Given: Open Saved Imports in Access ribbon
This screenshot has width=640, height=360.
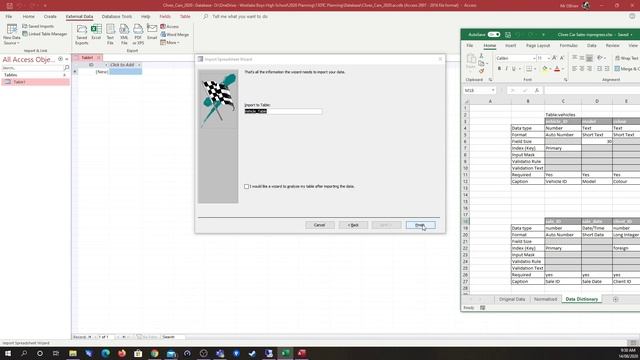Looking at the screenshot, I should [38, 26].
